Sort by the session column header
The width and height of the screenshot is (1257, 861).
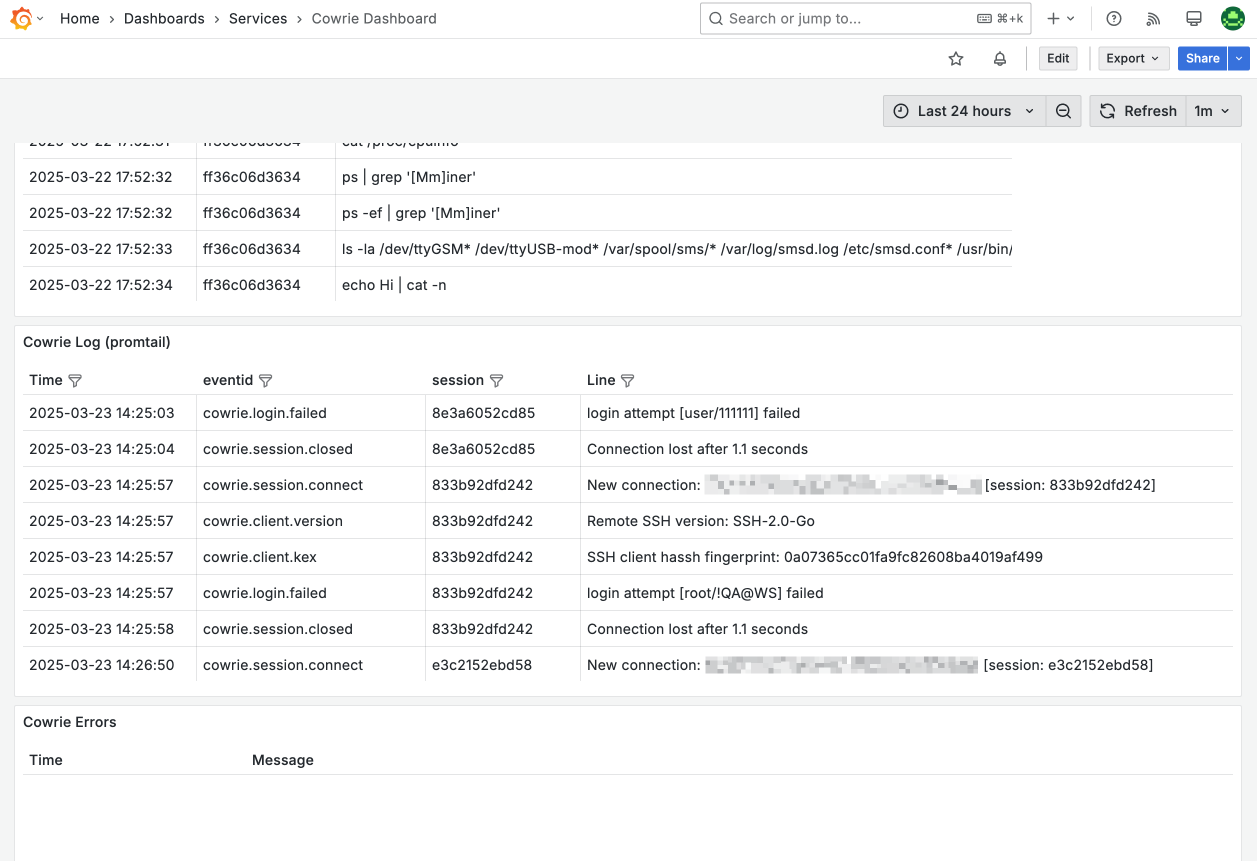point(458,380)
